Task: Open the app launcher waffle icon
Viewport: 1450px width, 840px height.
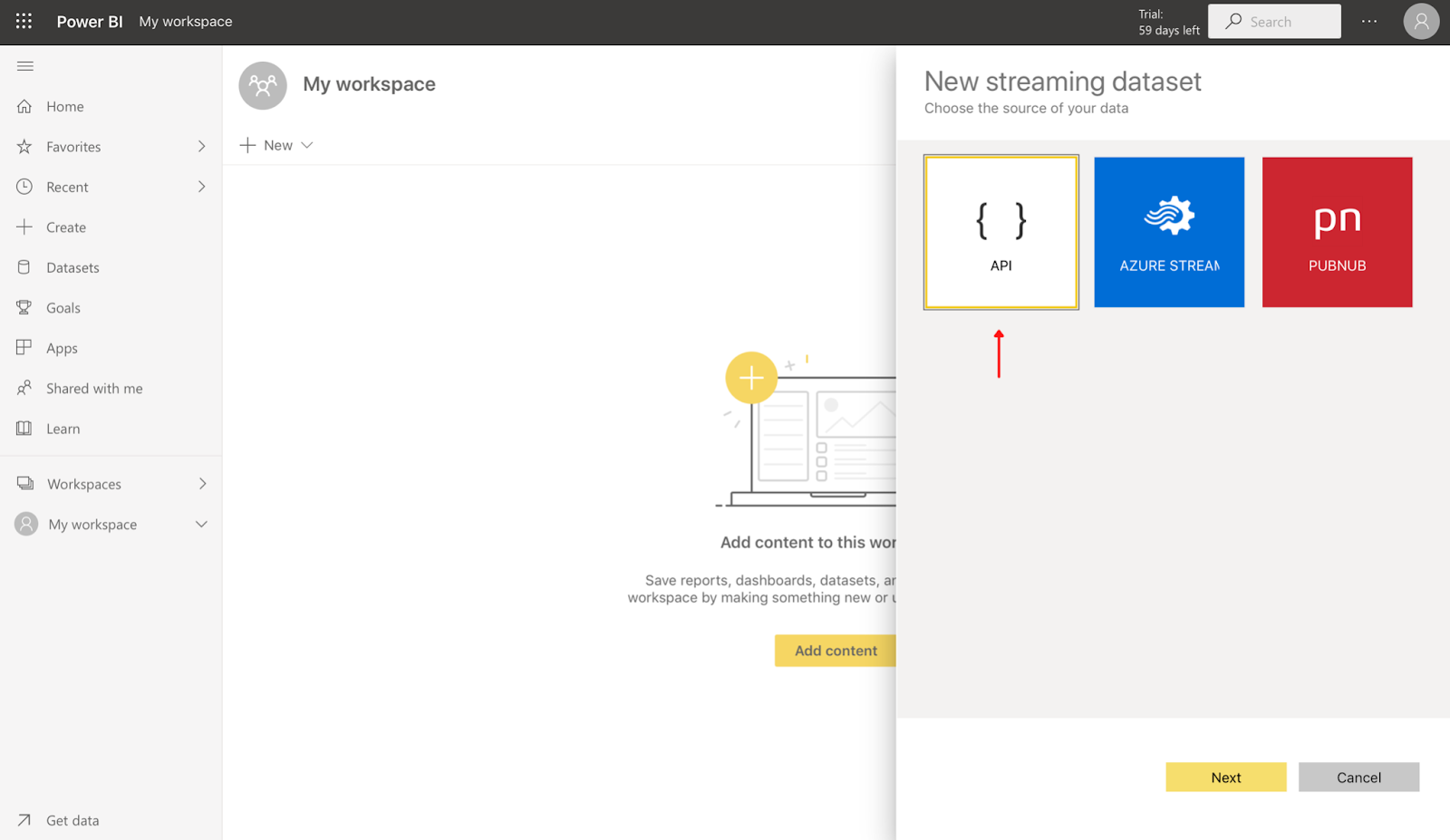Action: pyautogui.click(x=24, y=21)
